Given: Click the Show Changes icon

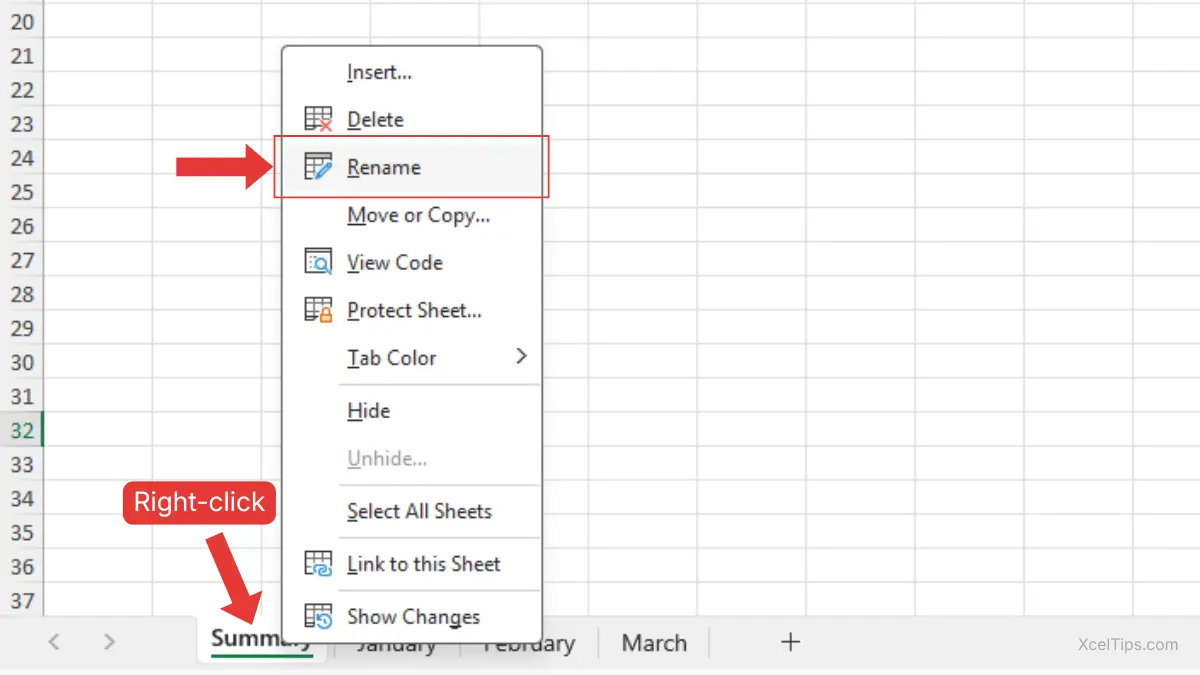Looking at the screenshot, I should point(318,617).
